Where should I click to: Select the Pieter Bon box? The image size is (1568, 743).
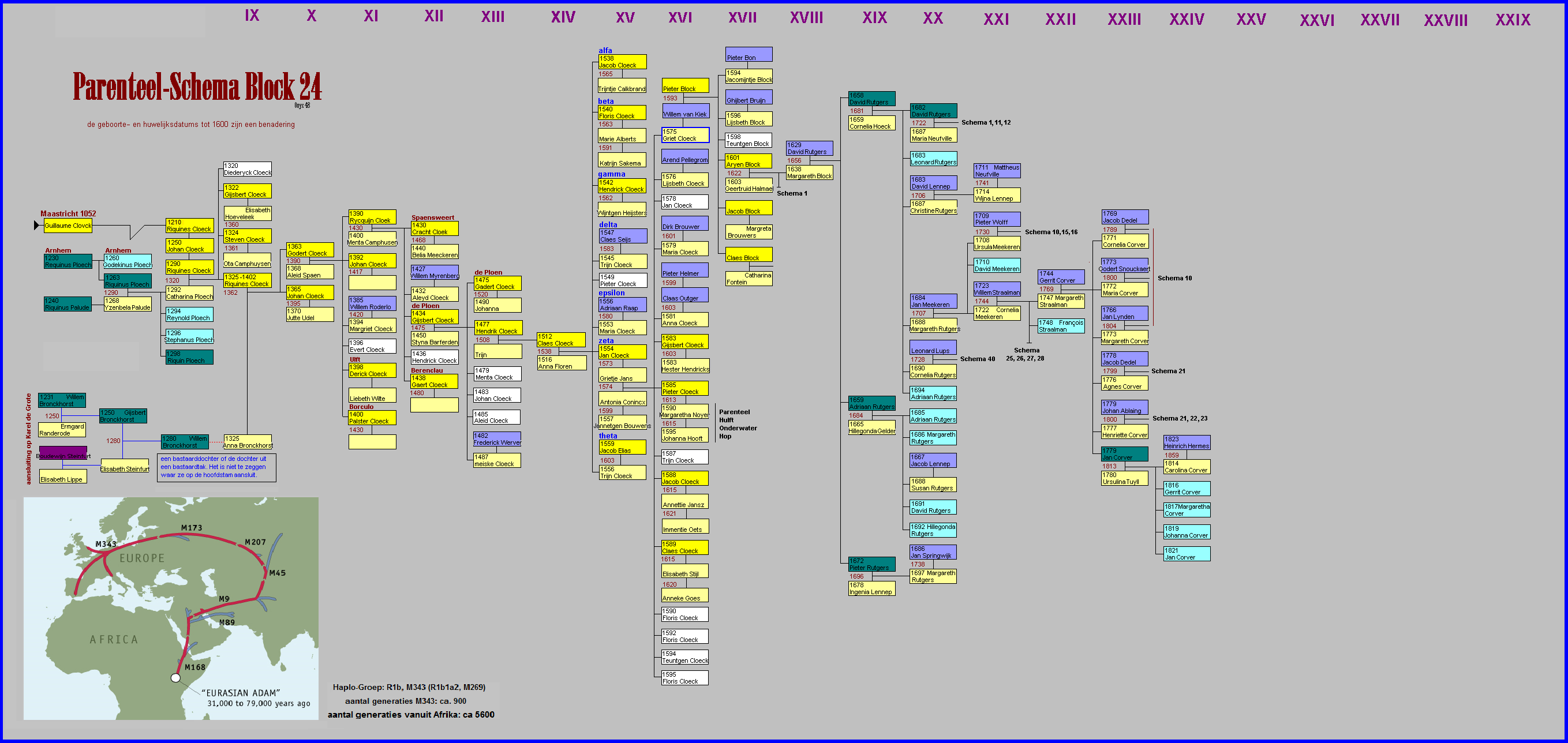tap(748, 55)
